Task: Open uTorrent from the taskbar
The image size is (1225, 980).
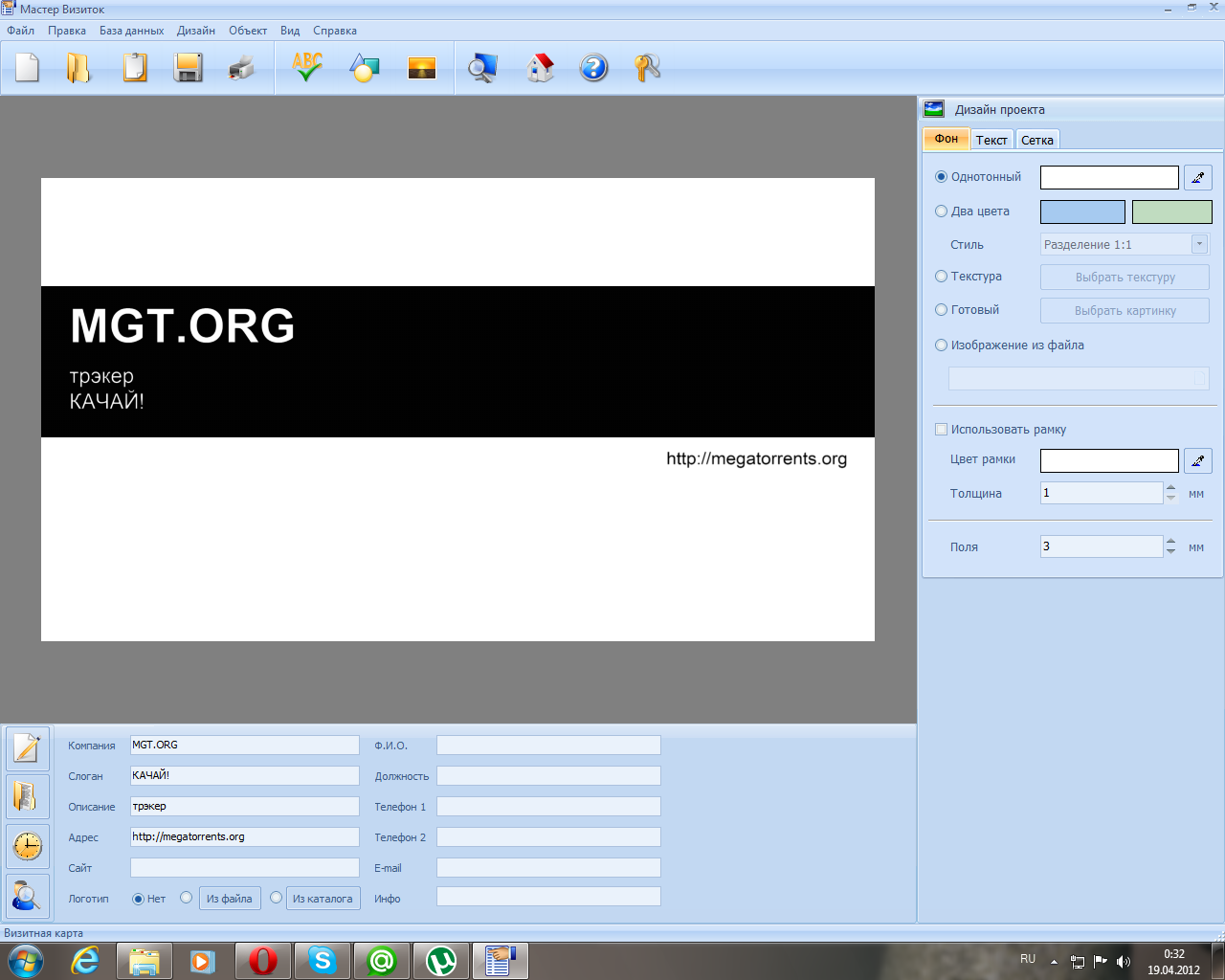Action: 441,961
